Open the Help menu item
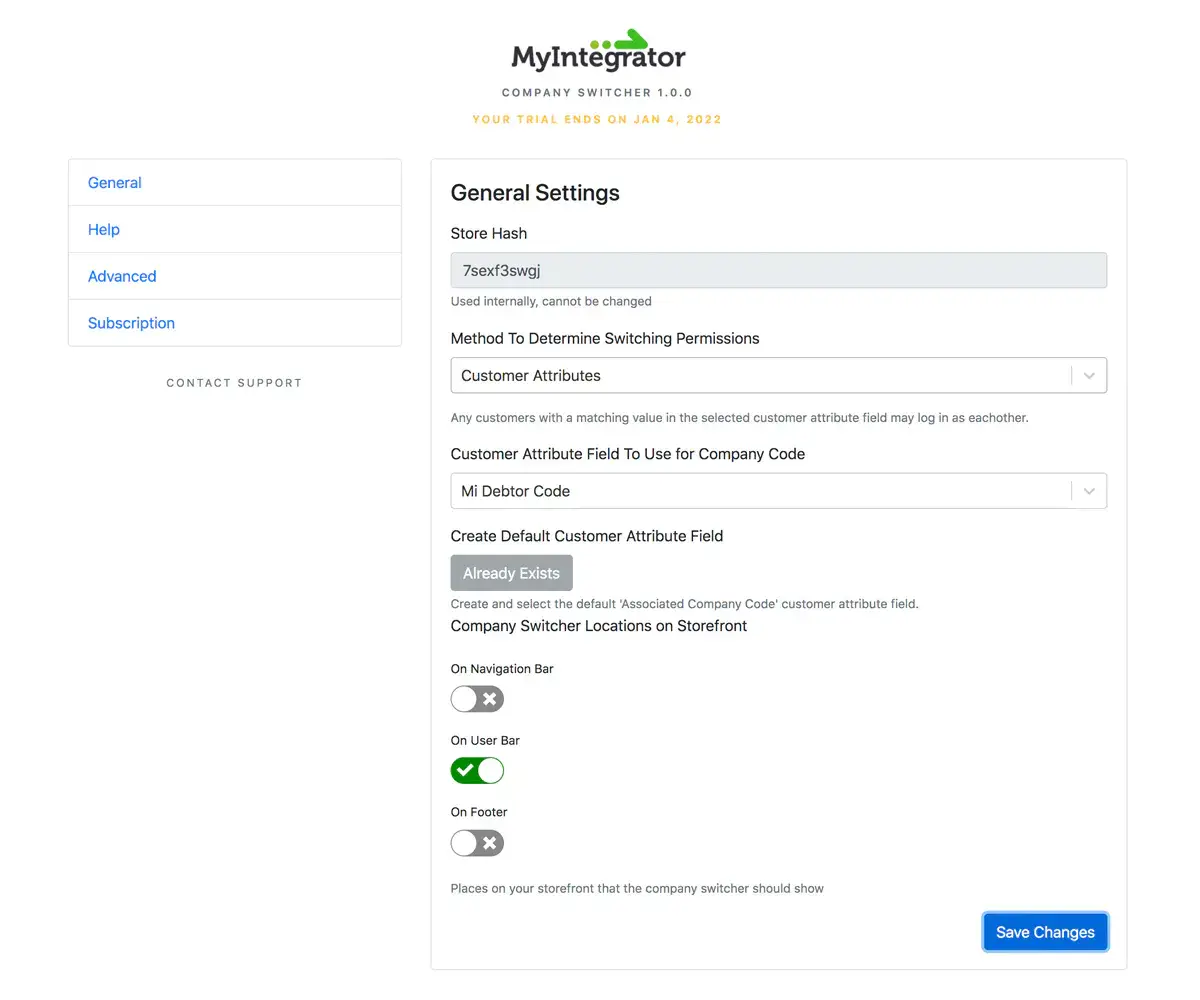Screen dimensions: 1200x1000 (235, 230)
